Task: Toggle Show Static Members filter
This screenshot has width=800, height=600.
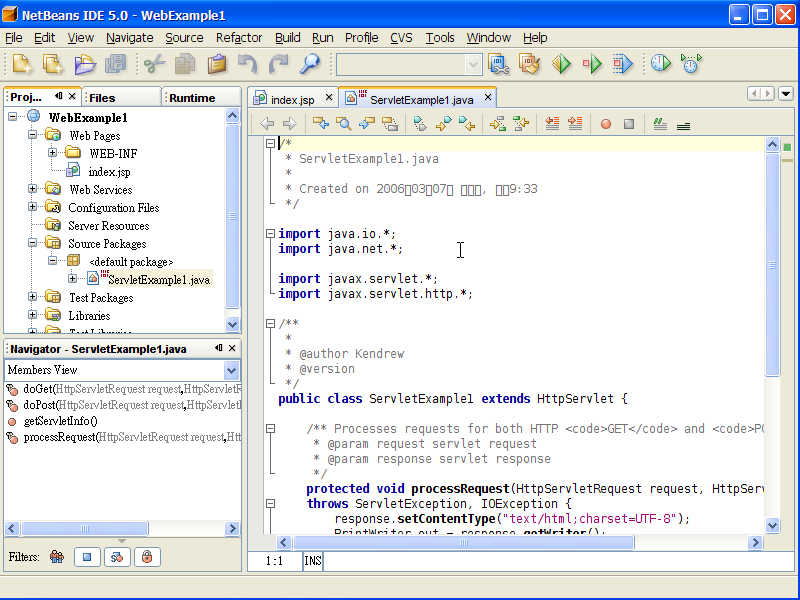Action: [x=117, y=557]
